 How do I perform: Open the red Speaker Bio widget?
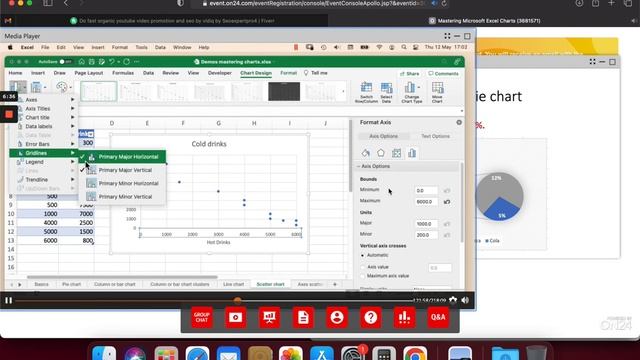tap(337, 317)
